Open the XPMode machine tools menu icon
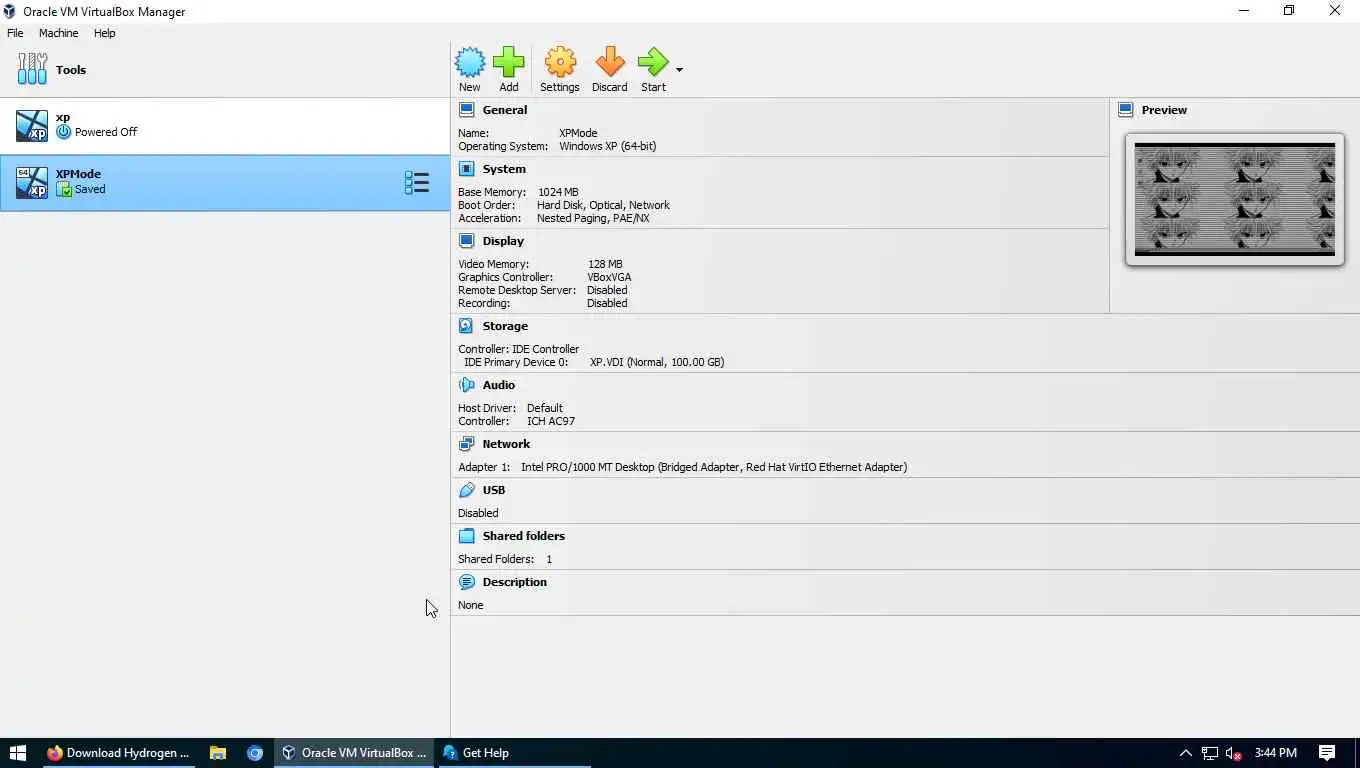This screenshot has width=1360, height=768. (x=417, y=182)
